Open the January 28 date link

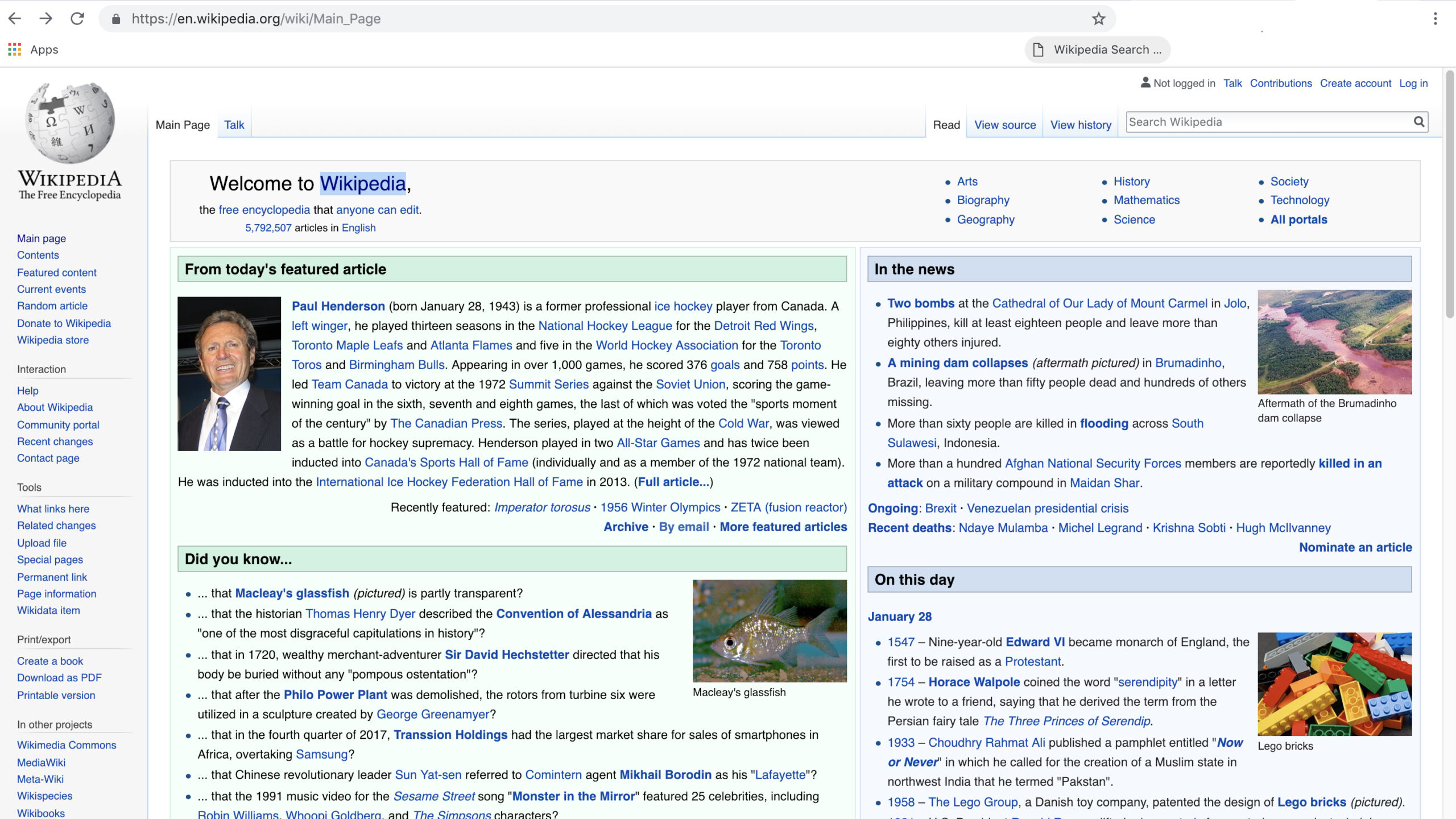point(900,617)
